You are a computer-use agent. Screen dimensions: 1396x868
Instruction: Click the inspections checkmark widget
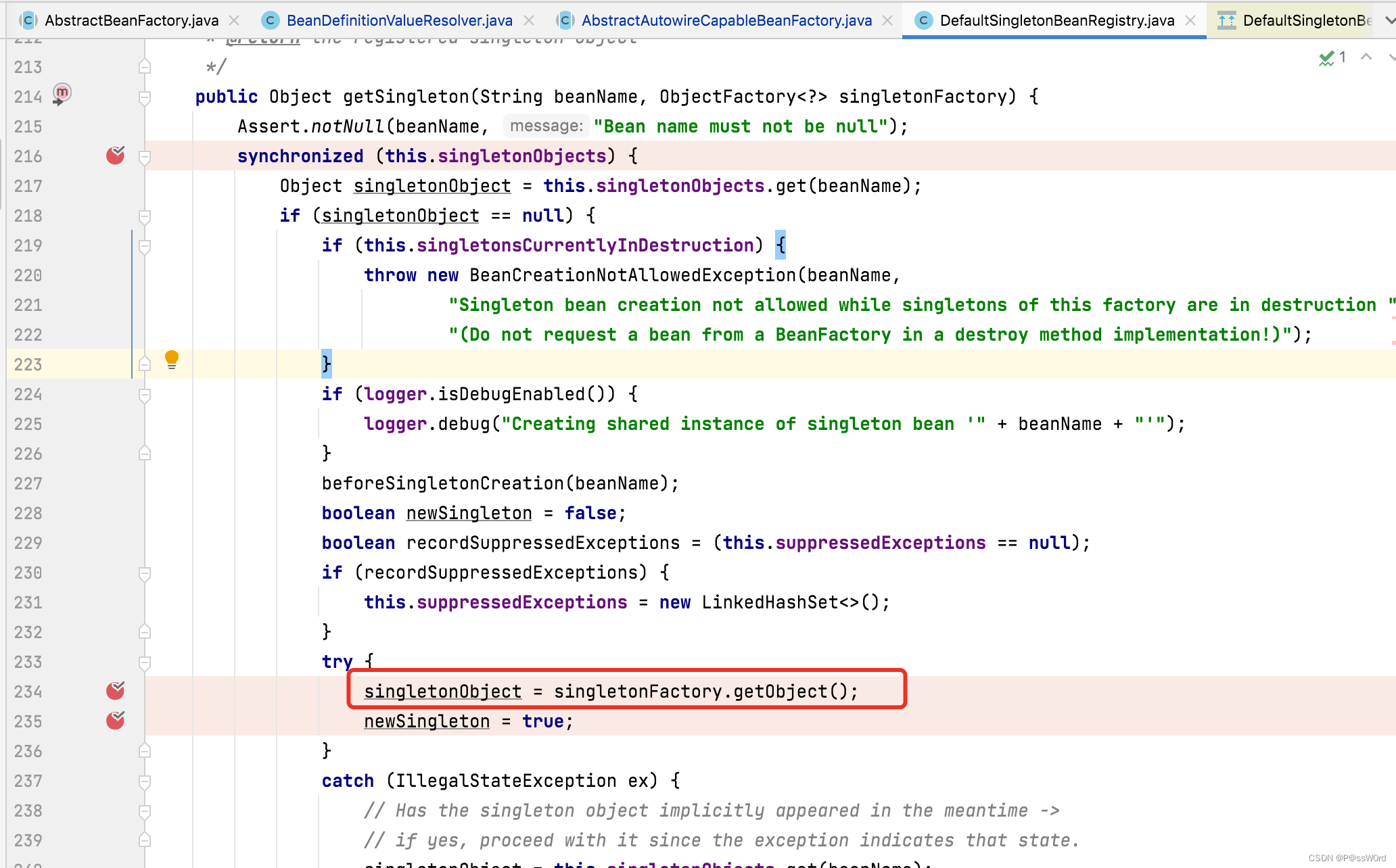[1332, 58]
